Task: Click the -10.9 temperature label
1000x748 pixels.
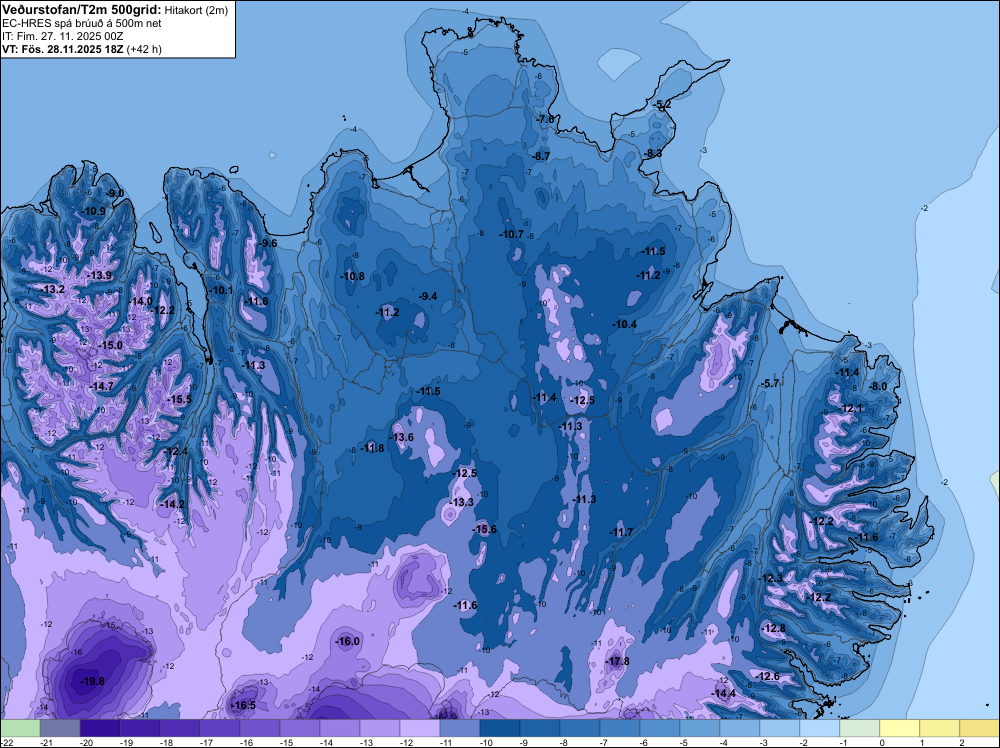Action: 95,210
